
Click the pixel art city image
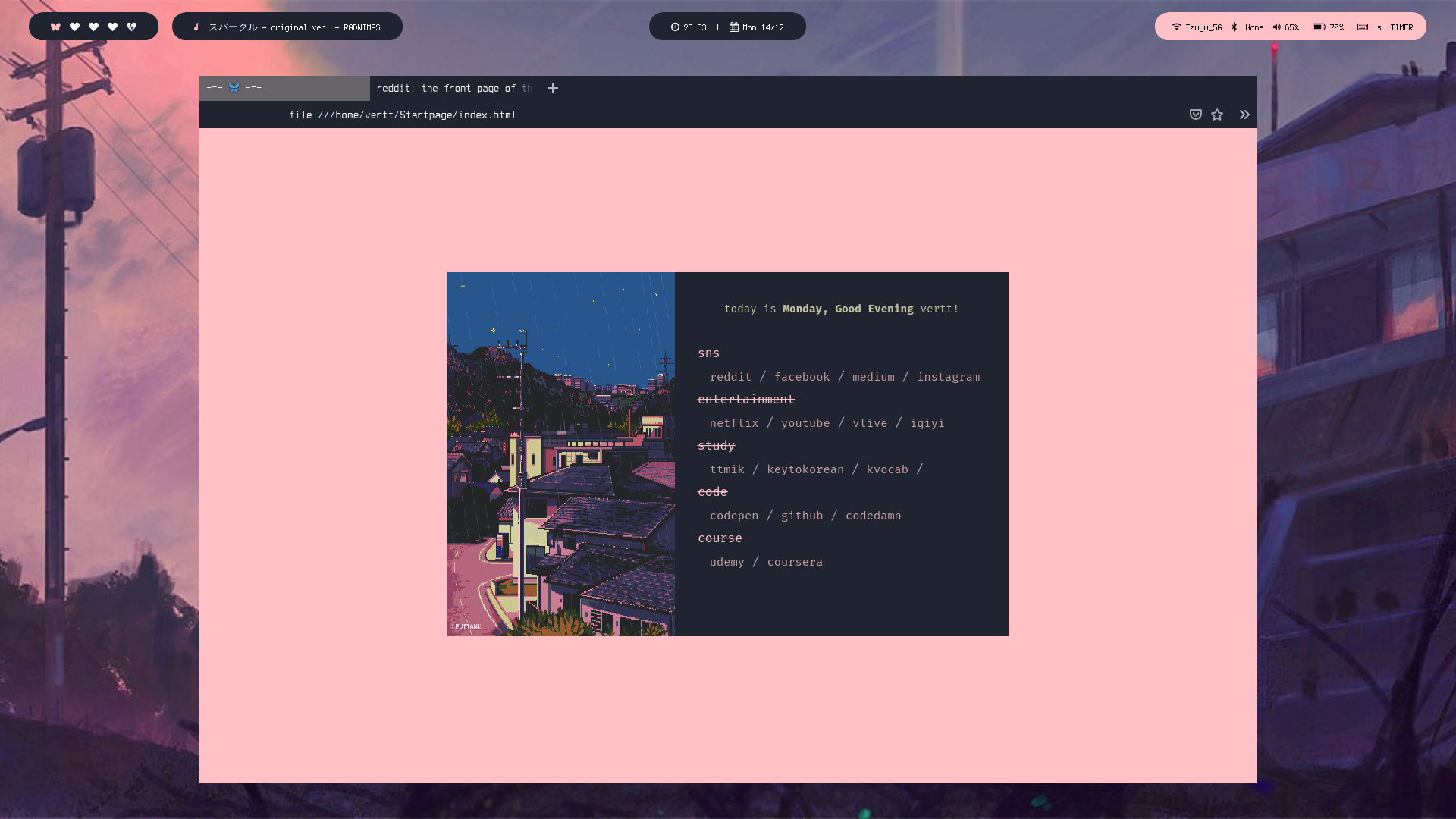[560, 453]
